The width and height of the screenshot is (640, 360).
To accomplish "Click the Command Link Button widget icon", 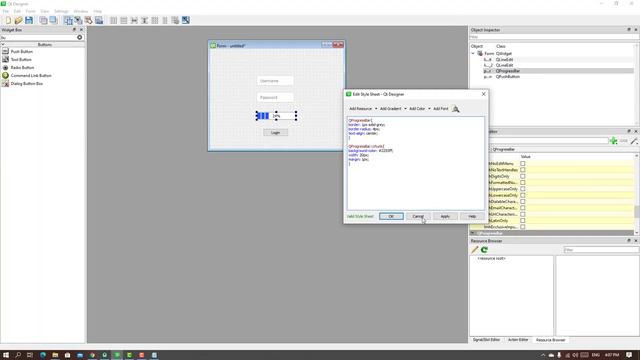I will tap(5, 75).
